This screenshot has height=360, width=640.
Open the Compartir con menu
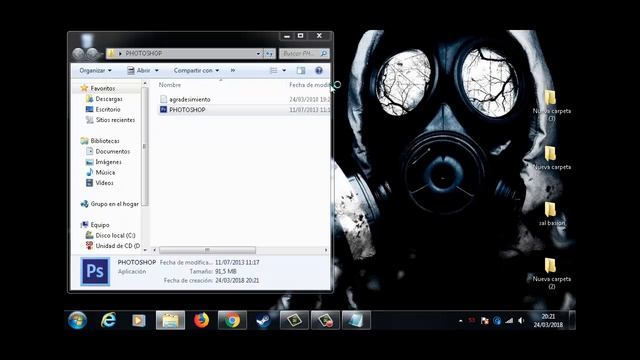[196, 71]
